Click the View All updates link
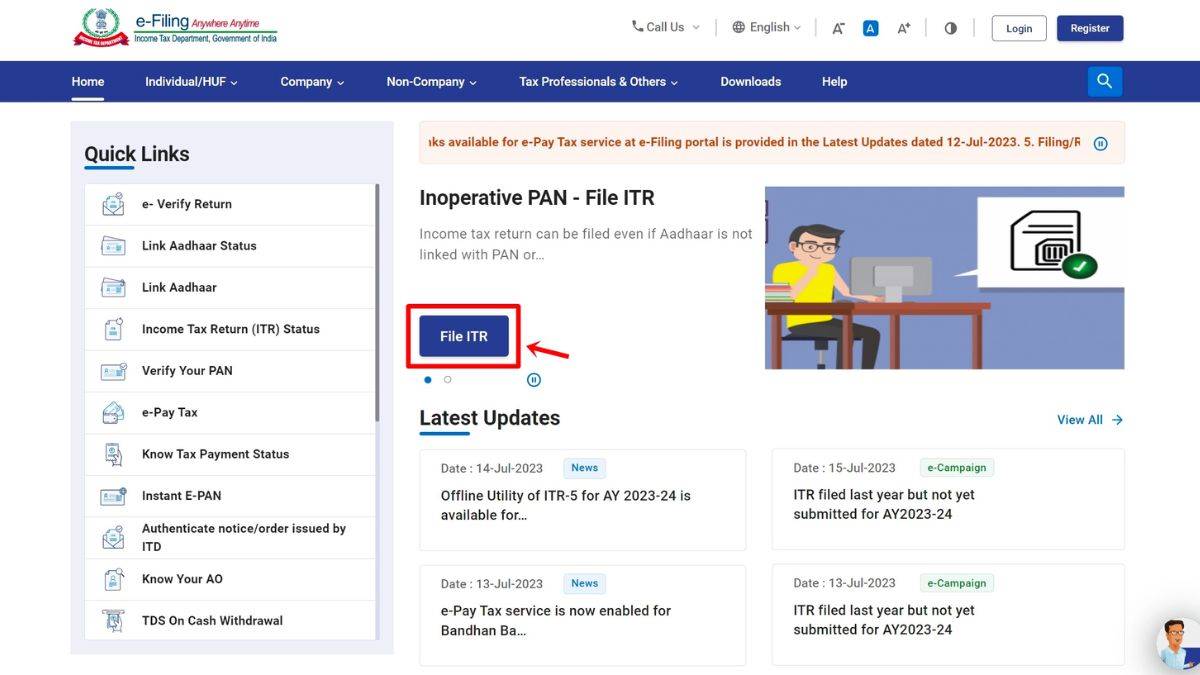 (1089, 420)
